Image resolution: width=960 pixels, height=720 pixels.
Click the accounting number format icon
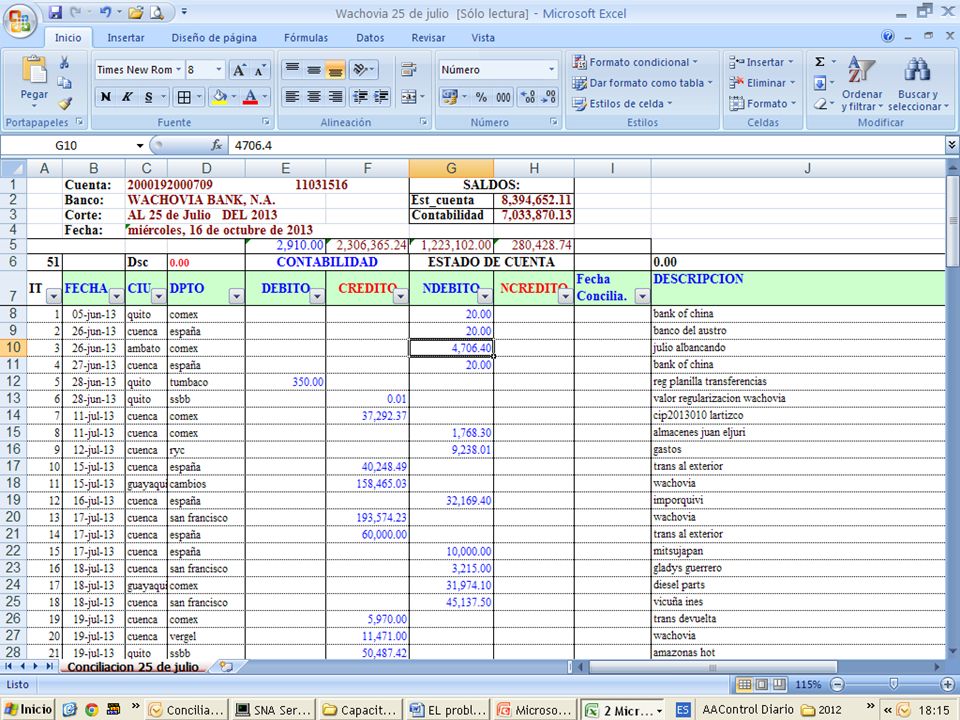(450, 97)
